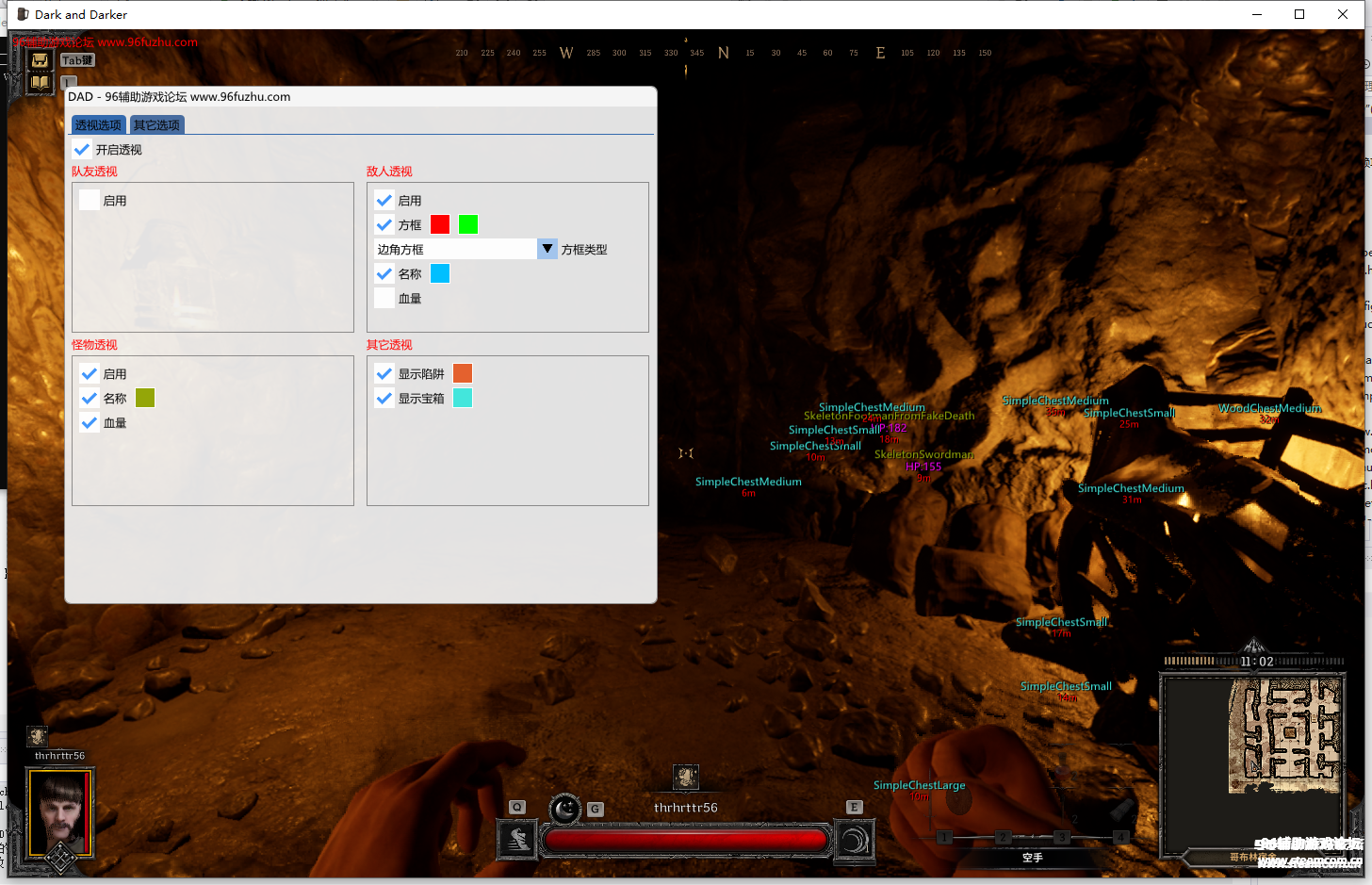Click the diamond emblem below the character portrait
The width and height of the screenshot is (1372, 885).
click(x=61, y=858)
